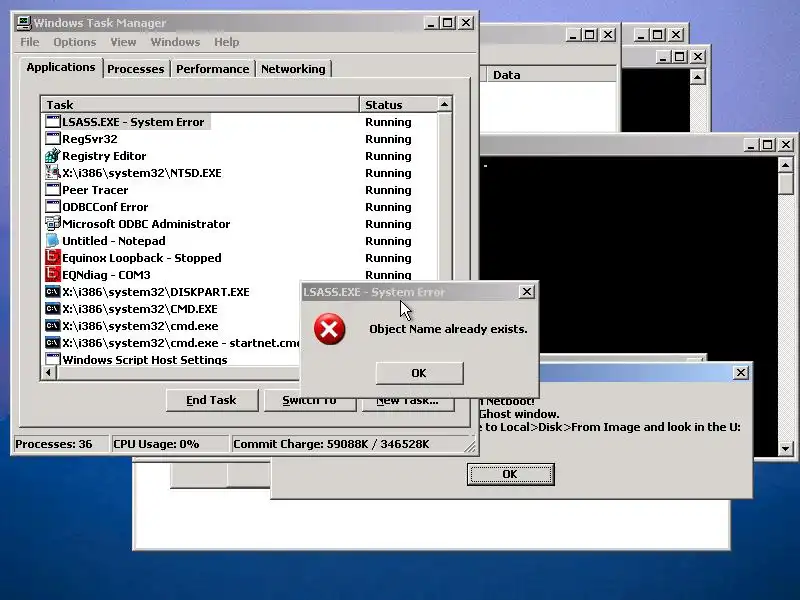
Task: Click the Task Manager resize grip
Action: [x=470, y=447]
